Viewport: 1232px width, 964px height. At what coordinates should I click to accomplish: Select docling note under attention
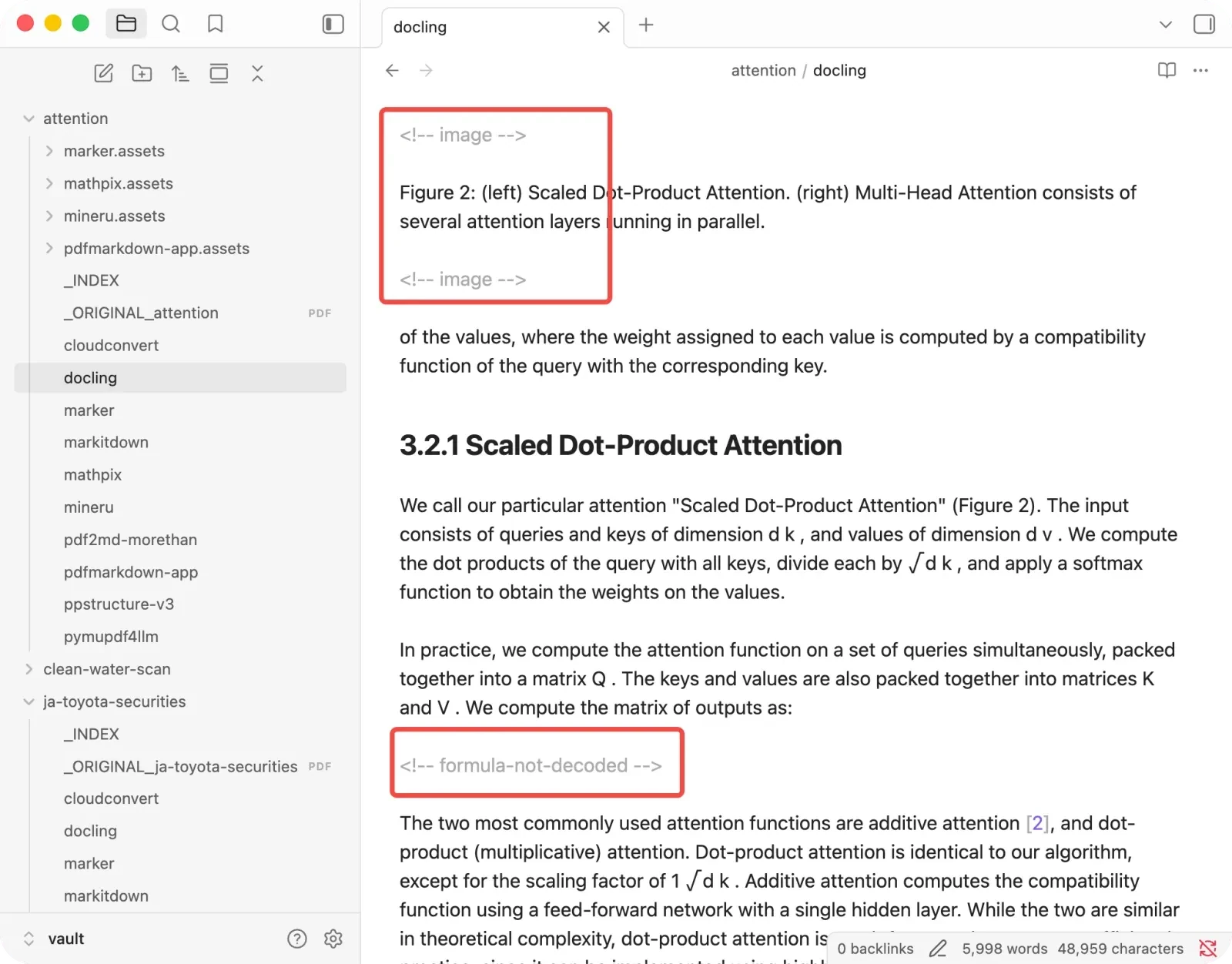tap(180, 377)
